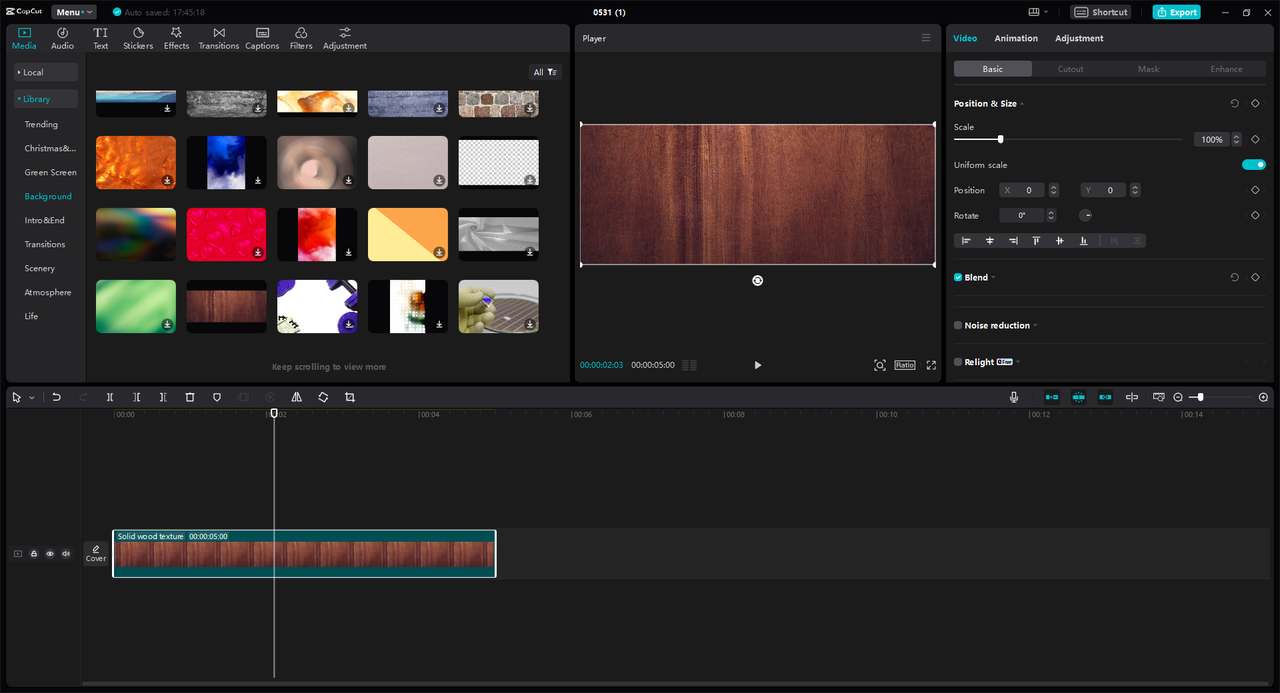Image resolution: width=1280 pixels, height=693 pixels.
Task: Open the Filters panel
Action: (x=301, y=38)
